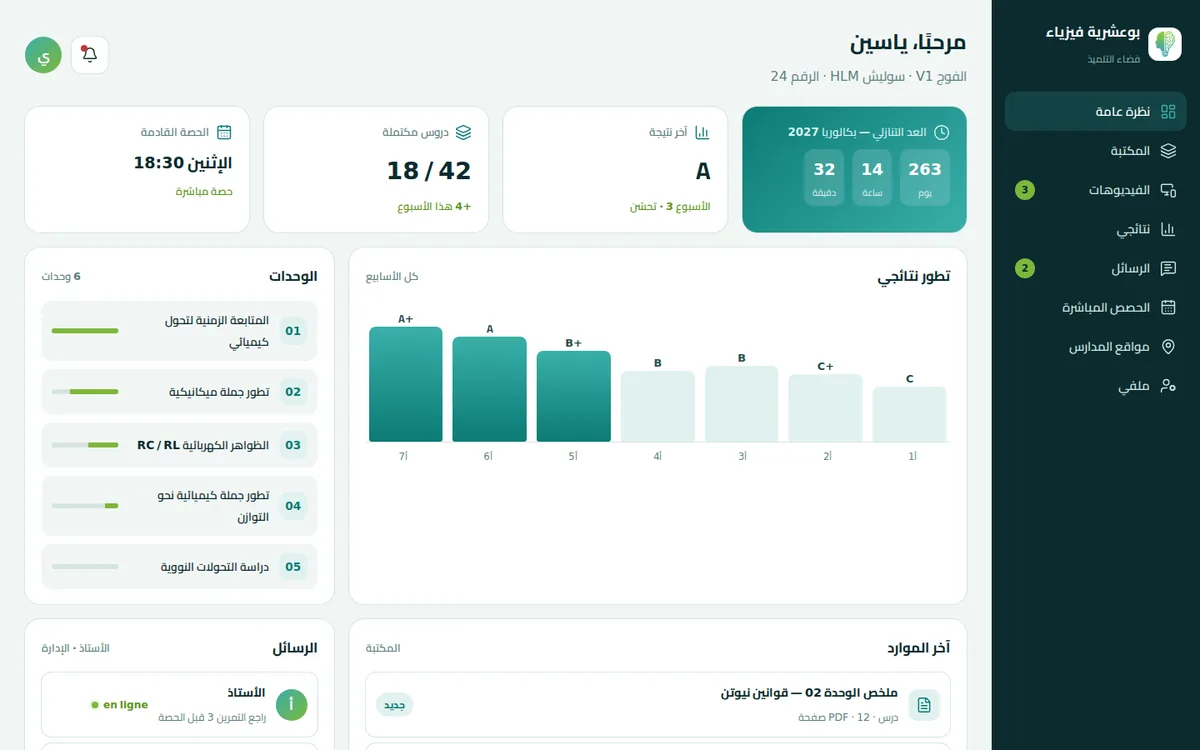Click the كل الأسابيع label

(392, 276)
